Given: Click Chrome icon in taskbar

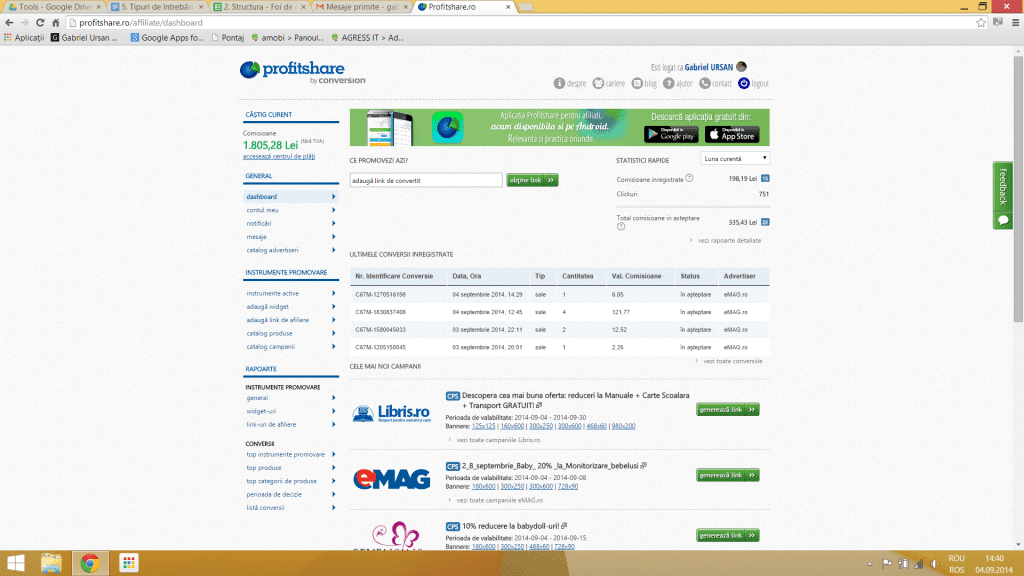Looking at the screenshot, I should click(x=89, y=563).
